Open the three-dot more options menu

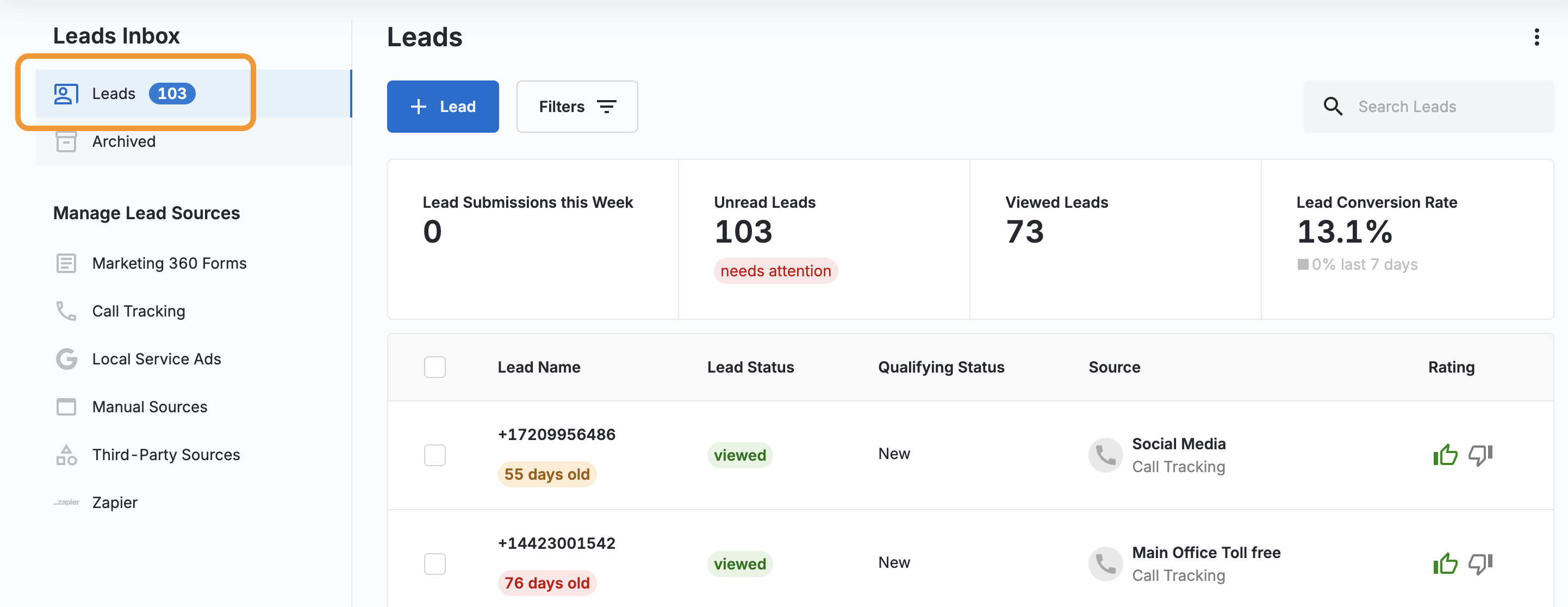pyautogui.click(x=1536, y=37)
